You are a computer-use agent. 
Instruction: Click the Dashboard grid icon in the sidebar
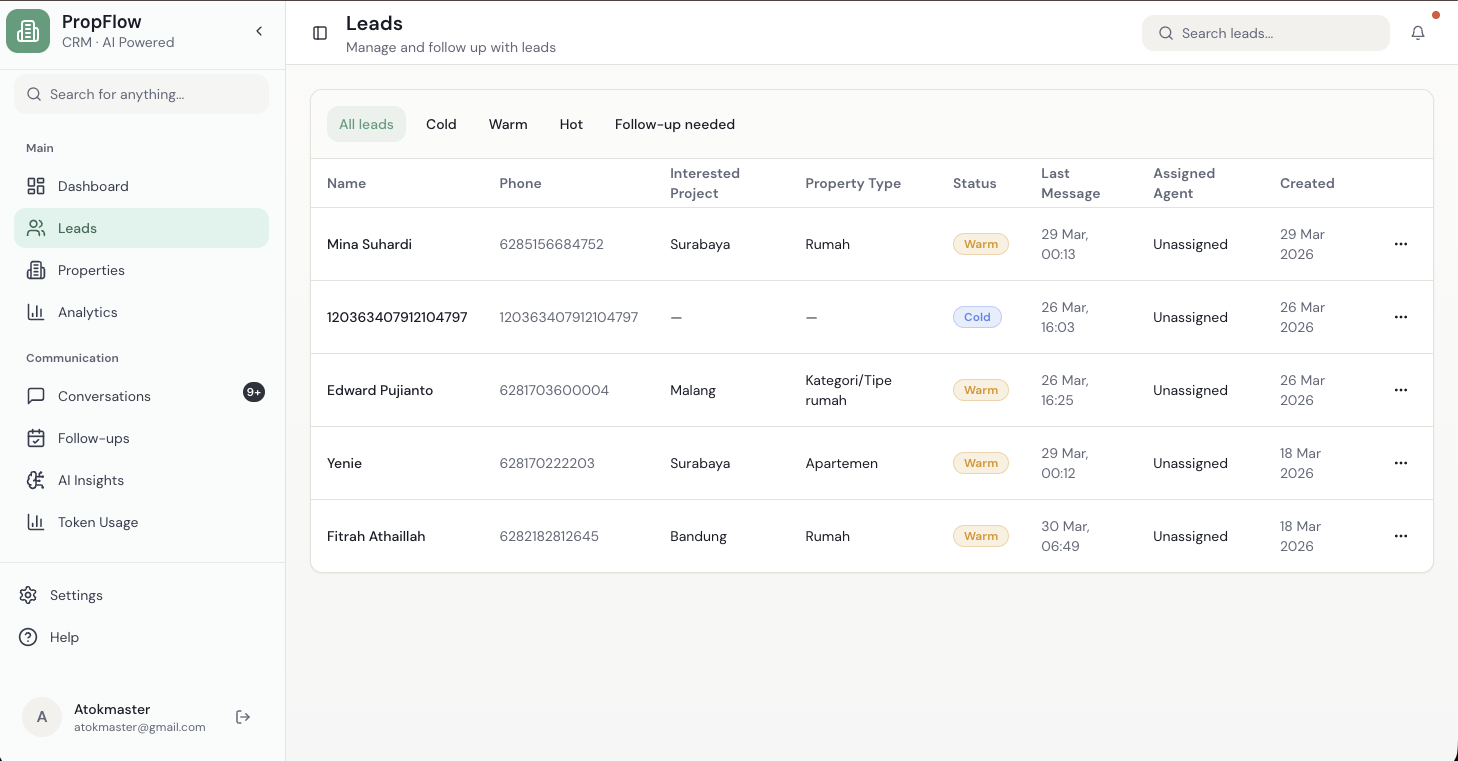coord(36,186)
